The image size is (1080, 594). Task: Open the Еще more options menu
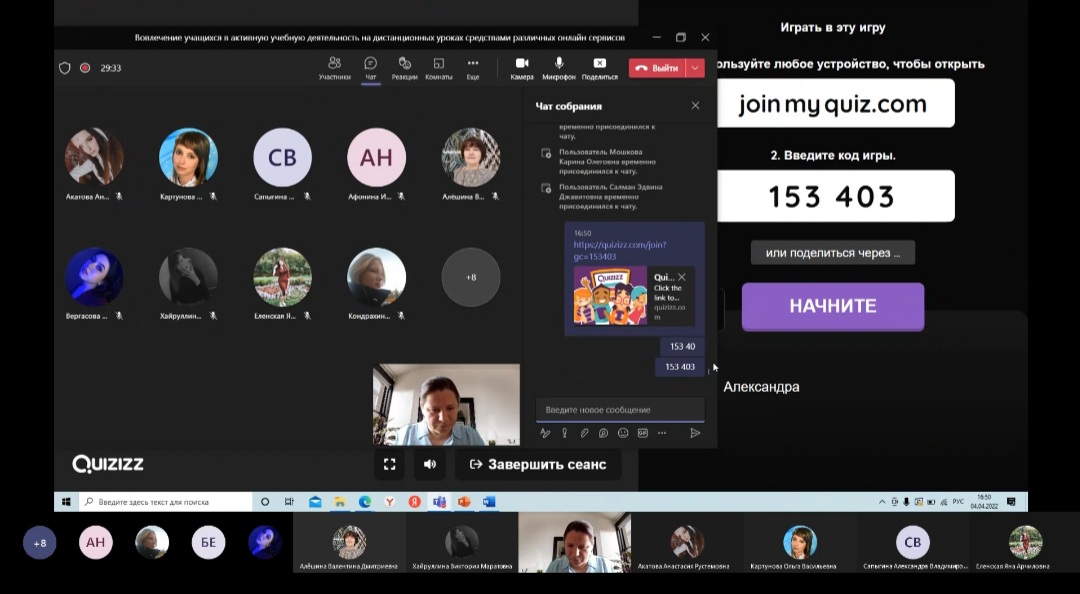click(x=472, y=67)
